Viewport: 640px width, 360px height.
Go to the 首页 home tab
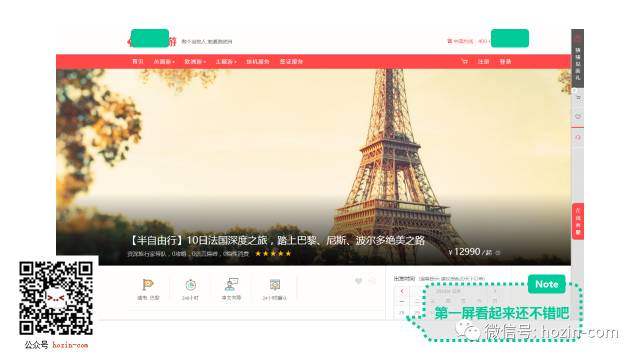coord(138,62)
